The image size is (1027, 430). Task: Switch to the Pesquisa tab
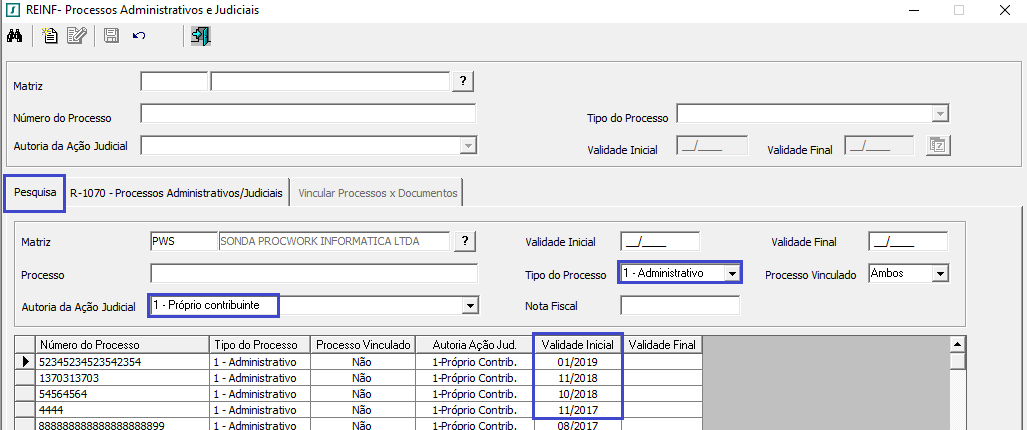click(35, 192)
